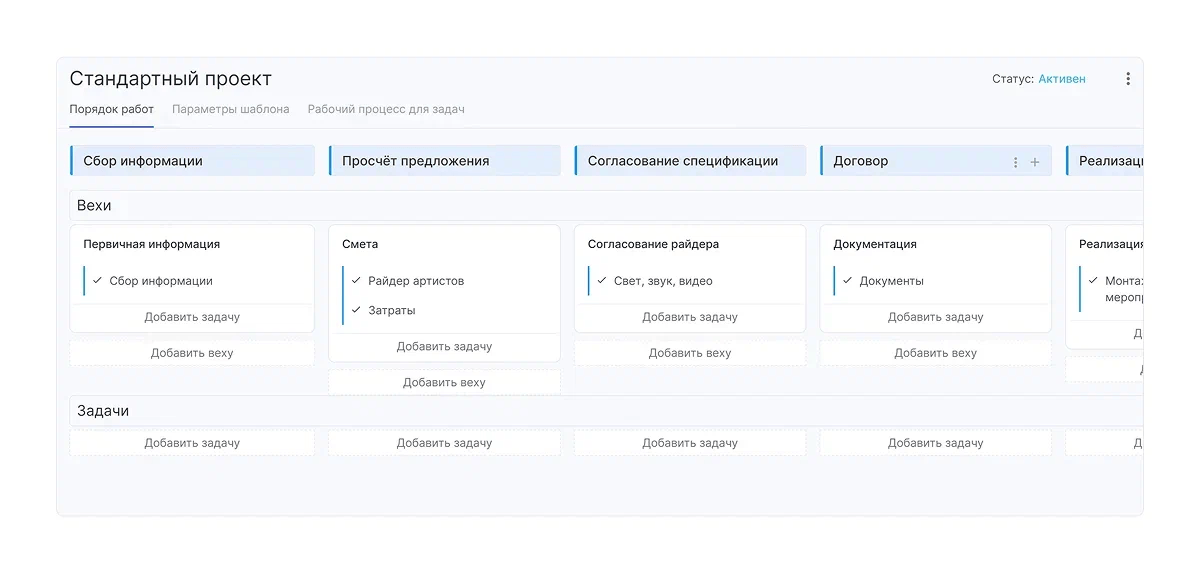Image resolution: width=1200 pixels, height=573 pixels.
Task: Open the Договор column options menu
Action: click(1016, 162)
